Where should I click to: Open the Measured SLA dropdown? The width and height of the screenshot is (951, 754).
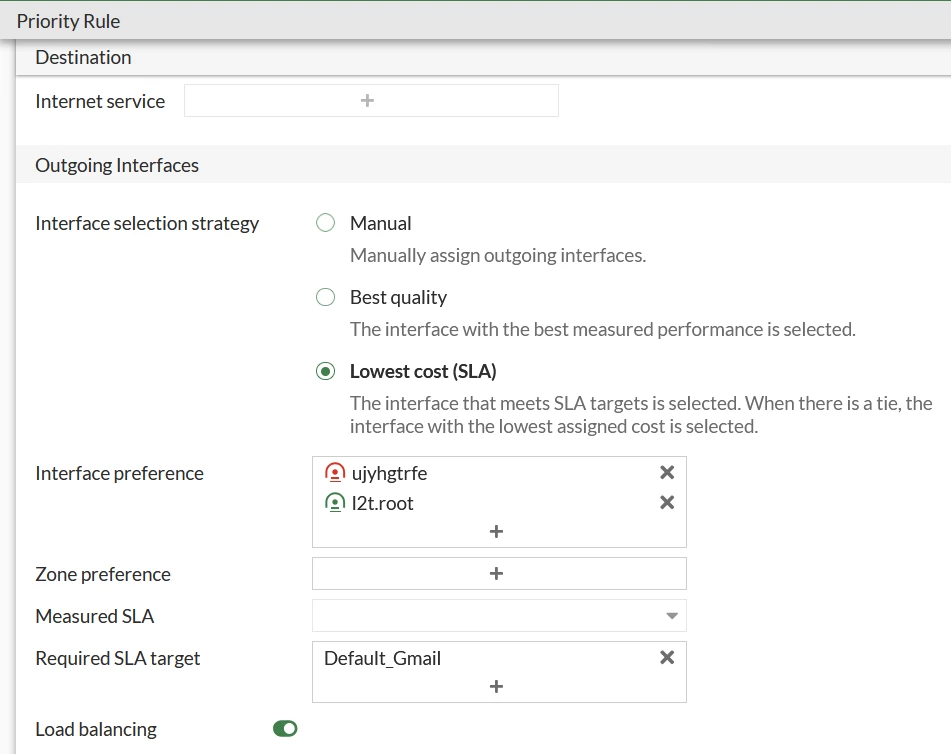pos(499,616)
